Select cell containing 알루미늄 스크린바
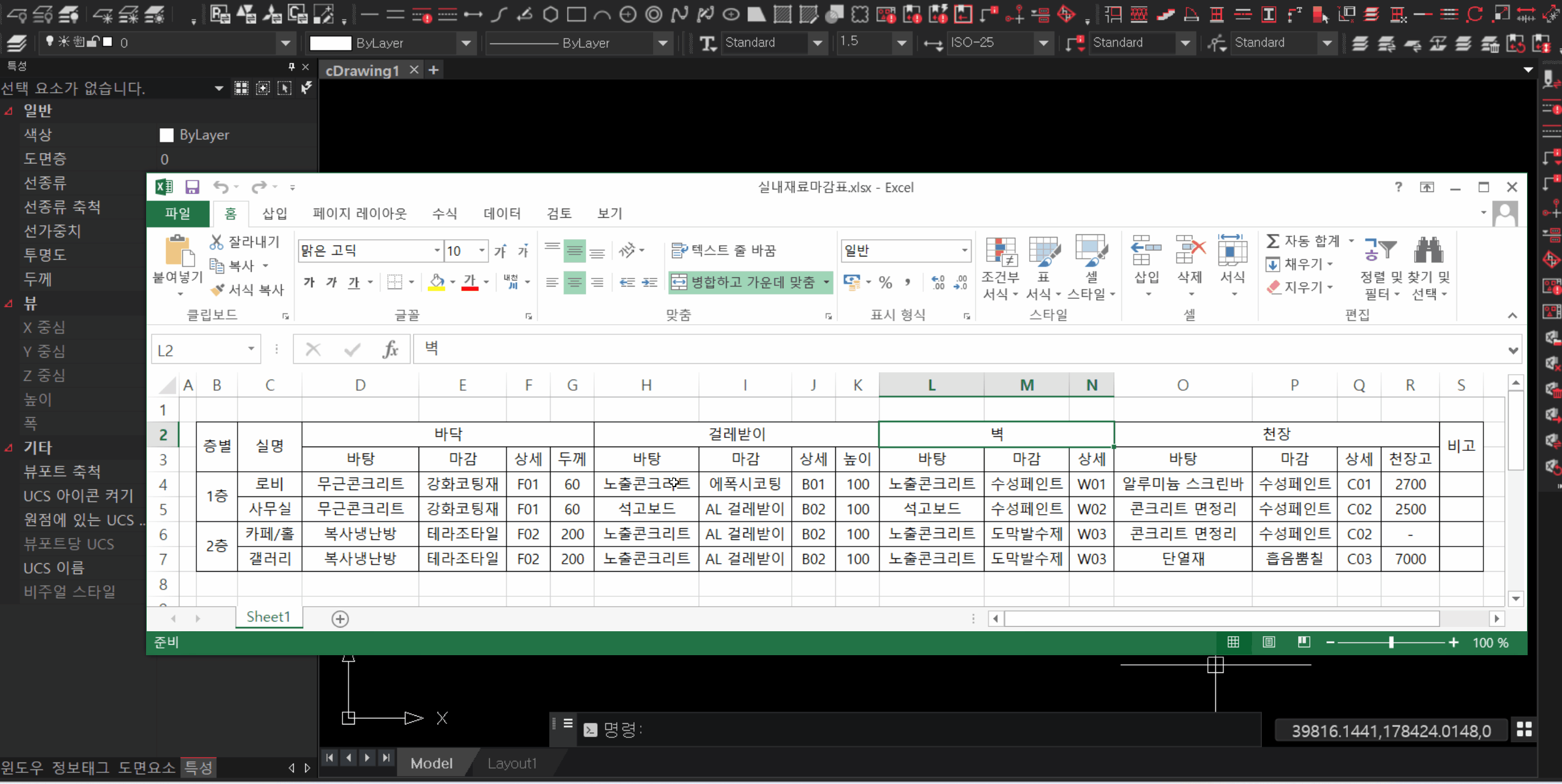Viewport: 1562px width, 784px height. 1183,484
